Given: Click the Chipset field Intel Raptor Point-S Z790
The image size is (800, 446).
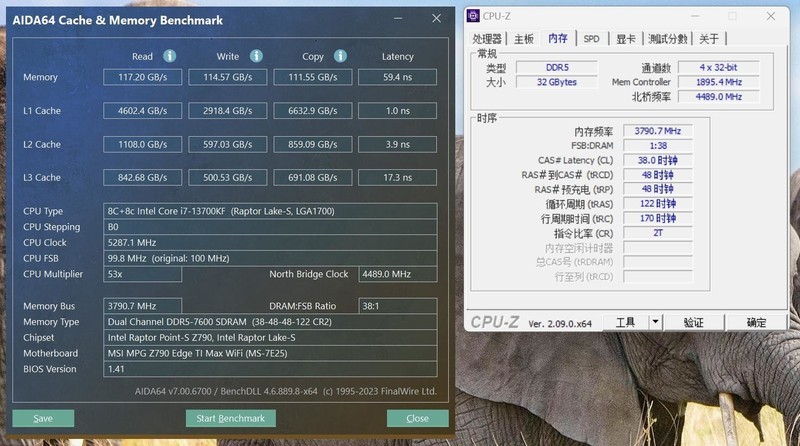Looking at the screenshot, I should [x=270, y=337].
